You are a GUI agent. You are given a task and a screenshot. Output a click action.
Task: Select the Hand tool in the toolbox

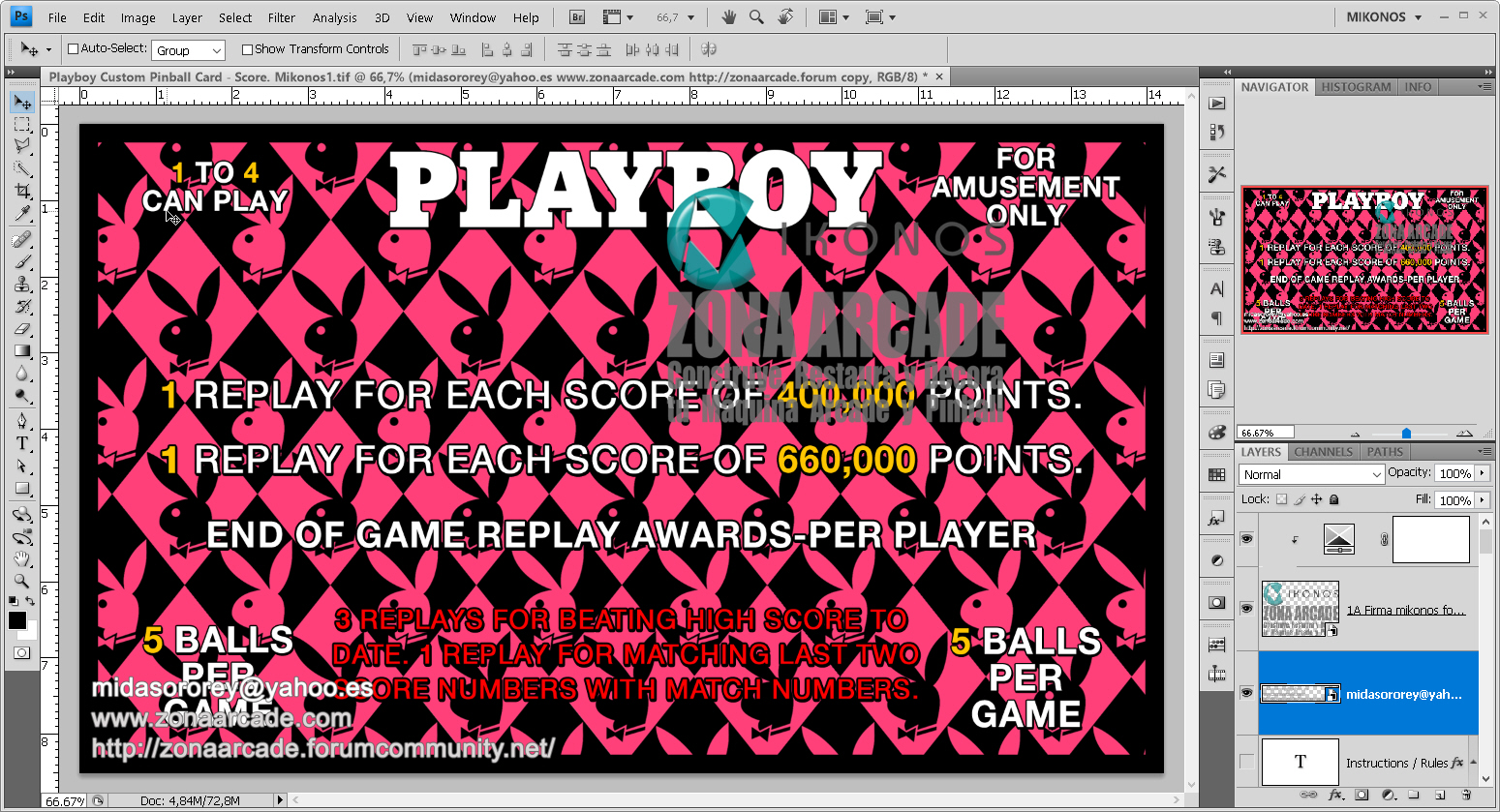point(22,558)
